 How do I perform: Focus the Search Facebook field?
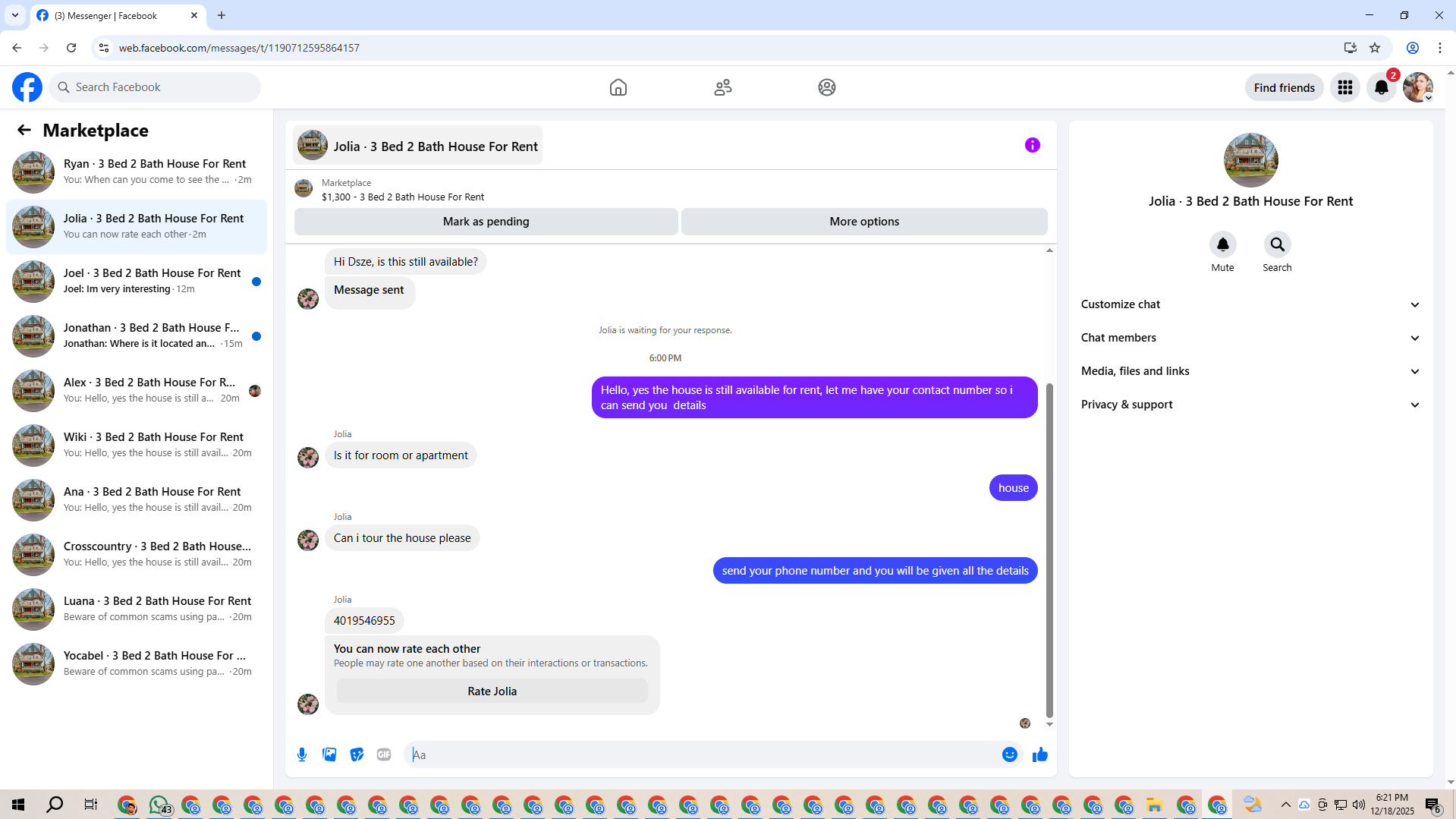click(155, 87)
